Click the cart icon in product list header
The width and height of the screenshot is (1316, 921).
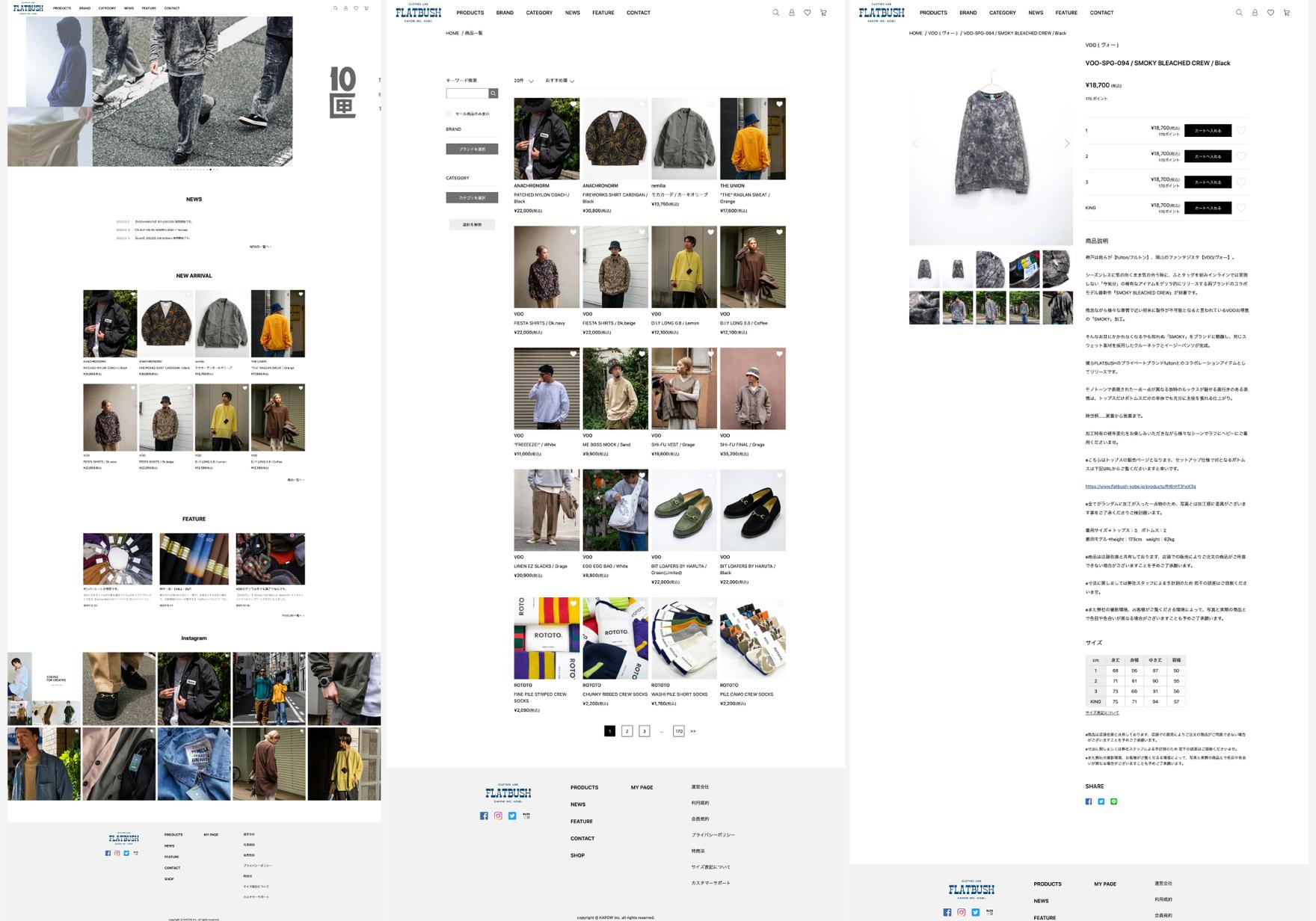point(823,13)
